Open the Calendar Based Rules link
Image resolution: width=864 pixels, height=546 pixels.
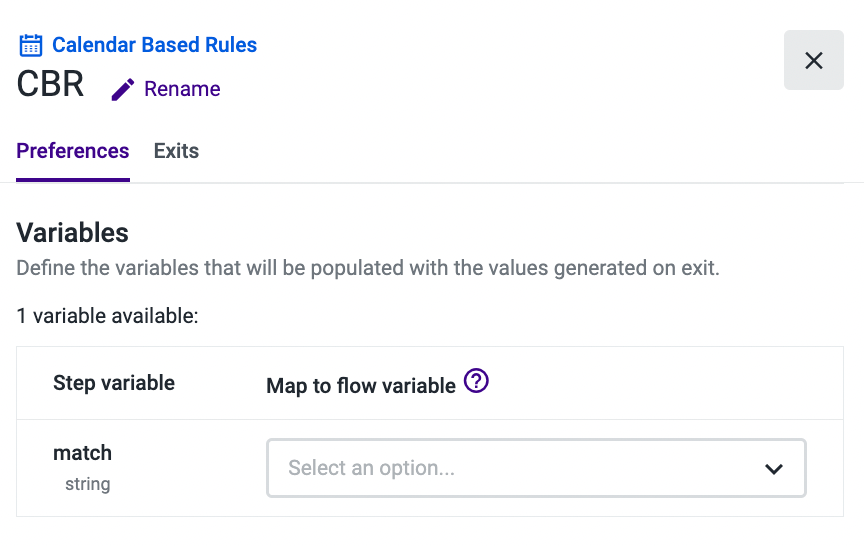(x=154, y=45)
